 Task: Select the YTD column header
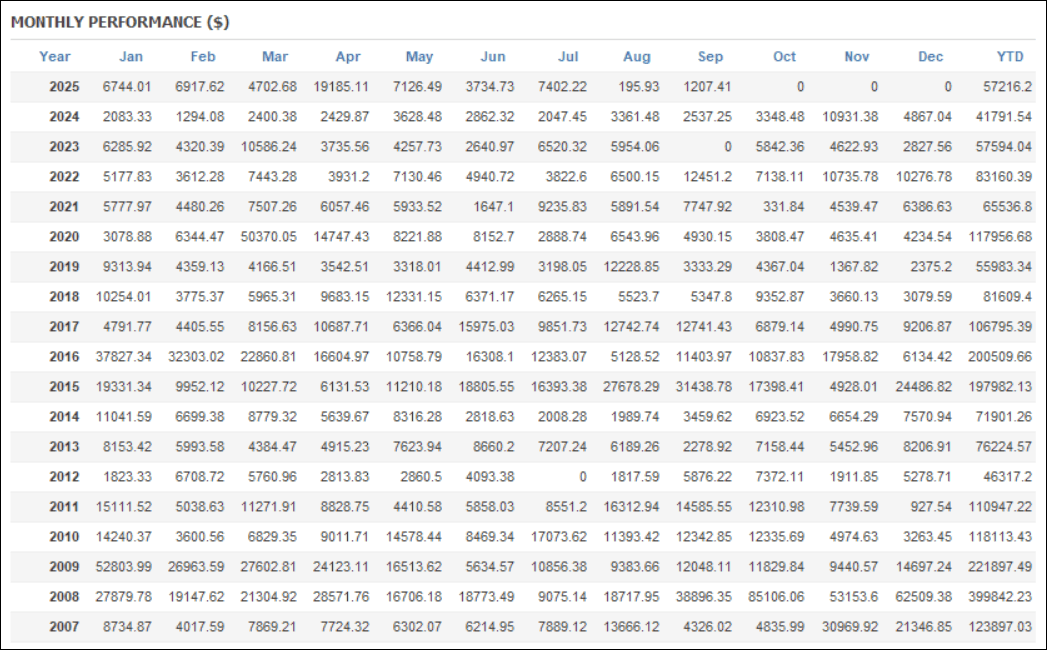[x=1010, y=56]
